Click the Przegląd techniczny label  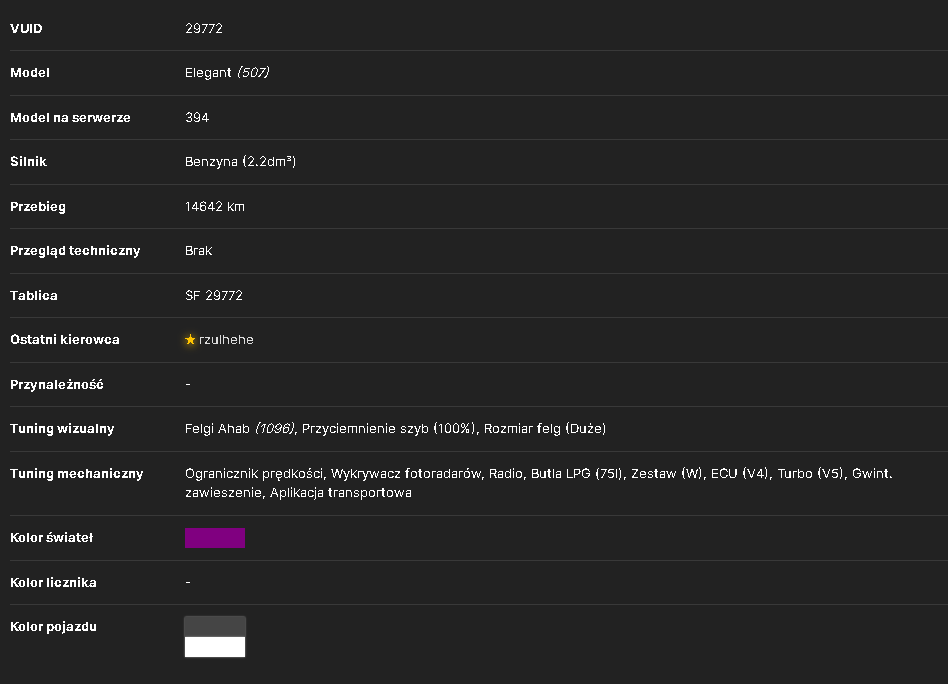coord(75,250)
